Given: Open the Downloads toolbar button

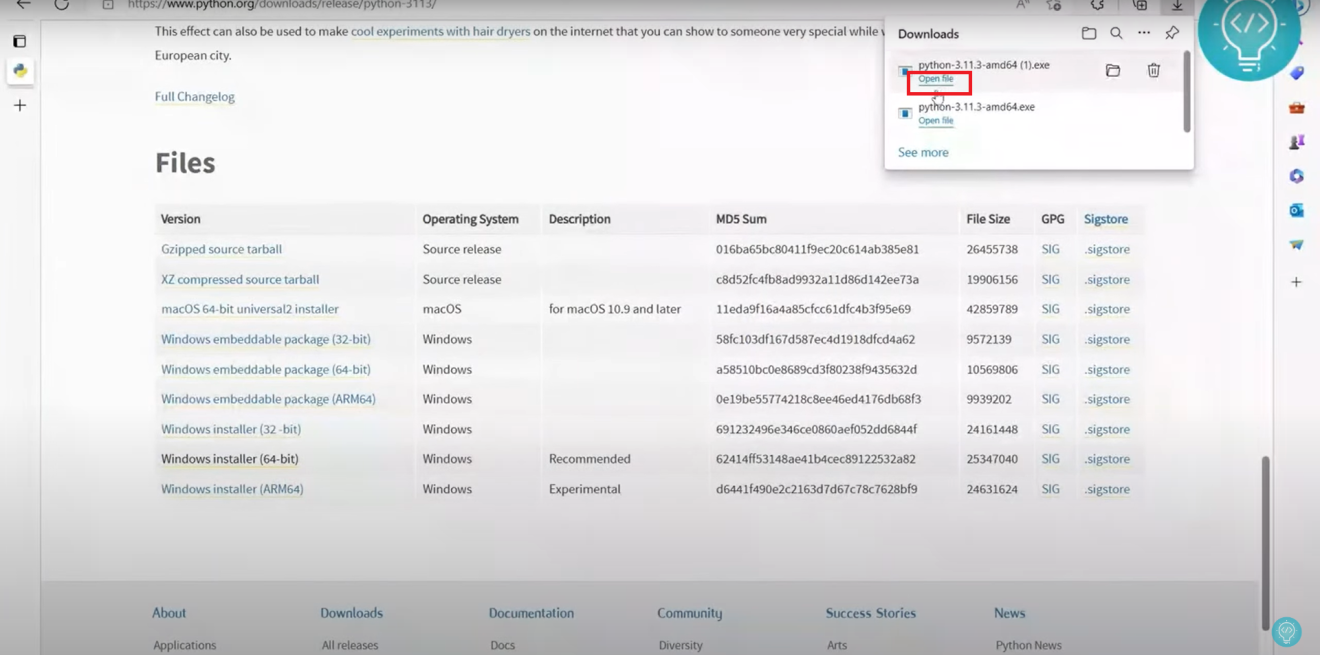Looking at the screenshot, I should pyautogui.click(x=1177, y=6).
